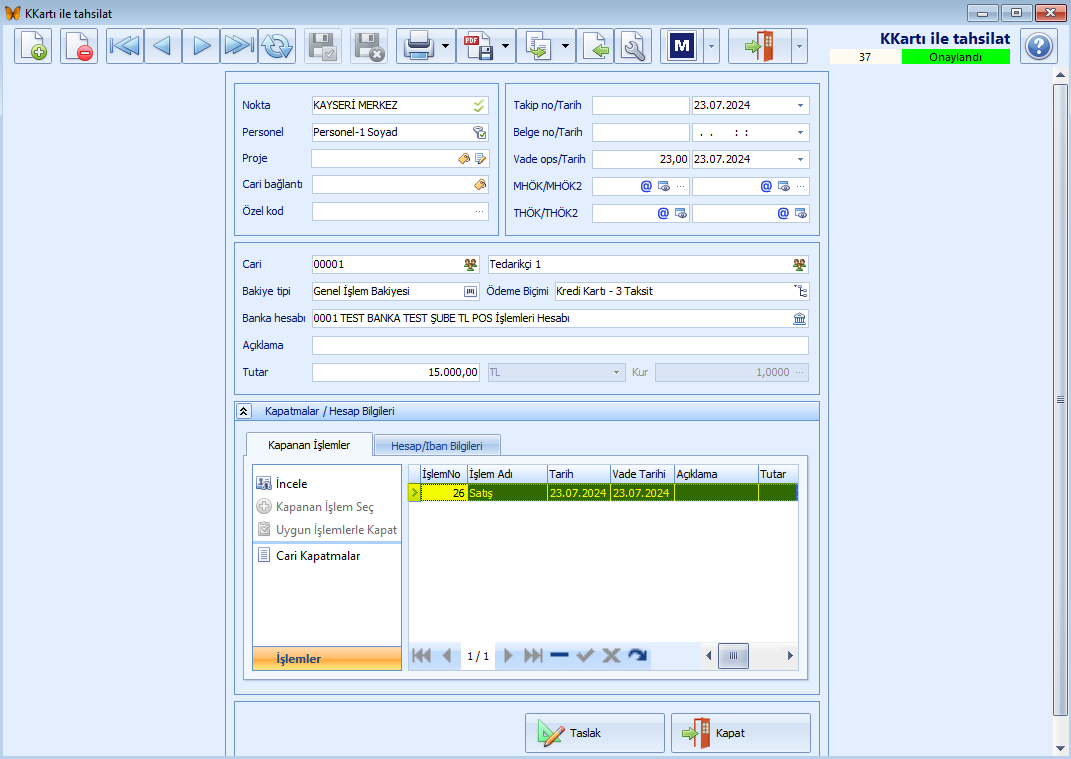Switch to Hesap/Iban Bilgileri tab
This screenshot has width=1071, height=759.
coord(436,445)
